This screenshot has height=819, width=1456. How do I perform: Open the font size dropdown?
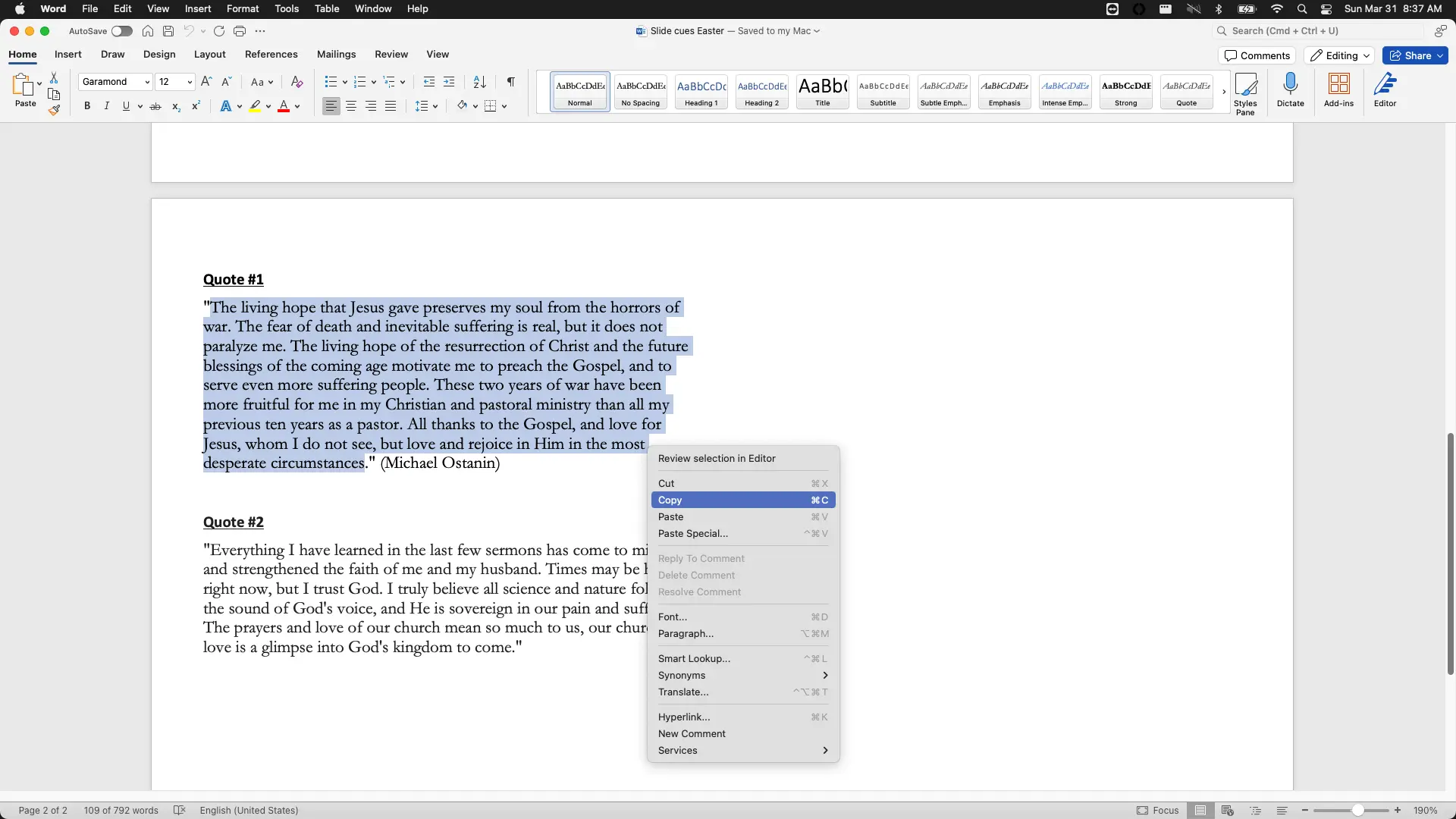coord(190,82)
